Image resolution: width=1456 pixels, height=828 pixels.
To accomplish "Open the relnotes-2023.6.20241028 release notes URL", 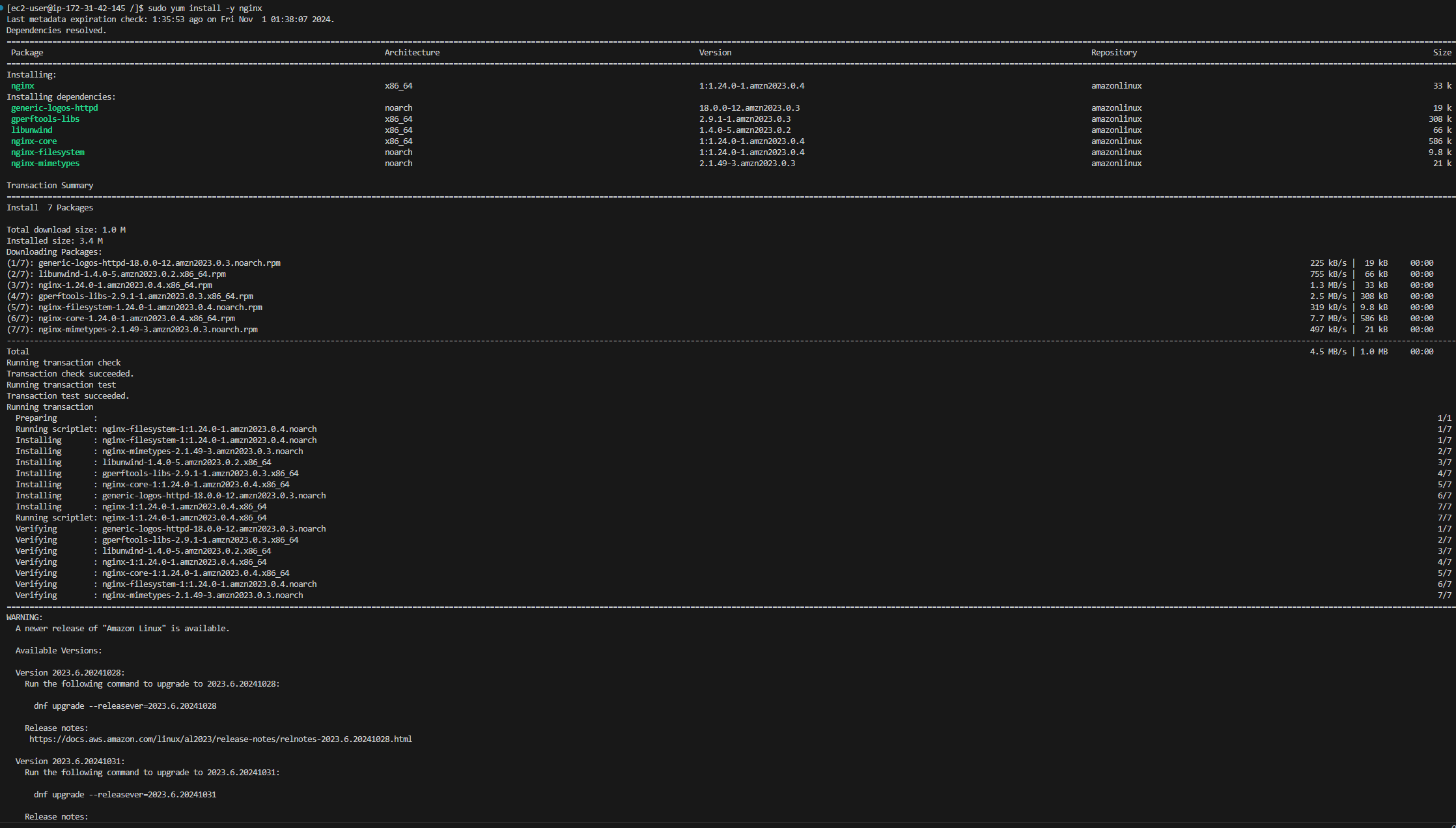I will pyautogui.click(x=220, y=739).
